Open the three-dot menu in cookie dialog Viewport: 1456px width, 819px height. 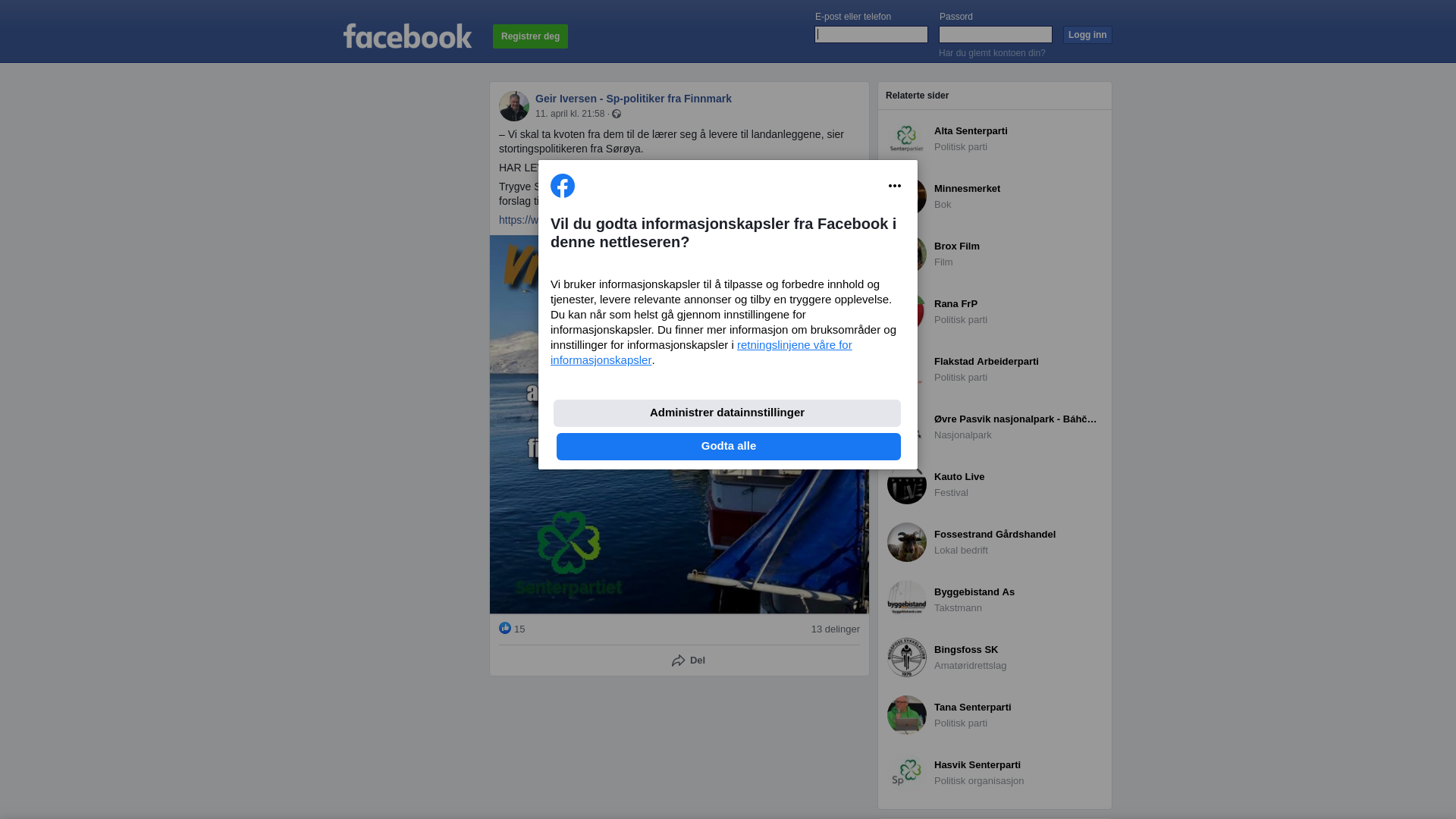tap(895, 186)
